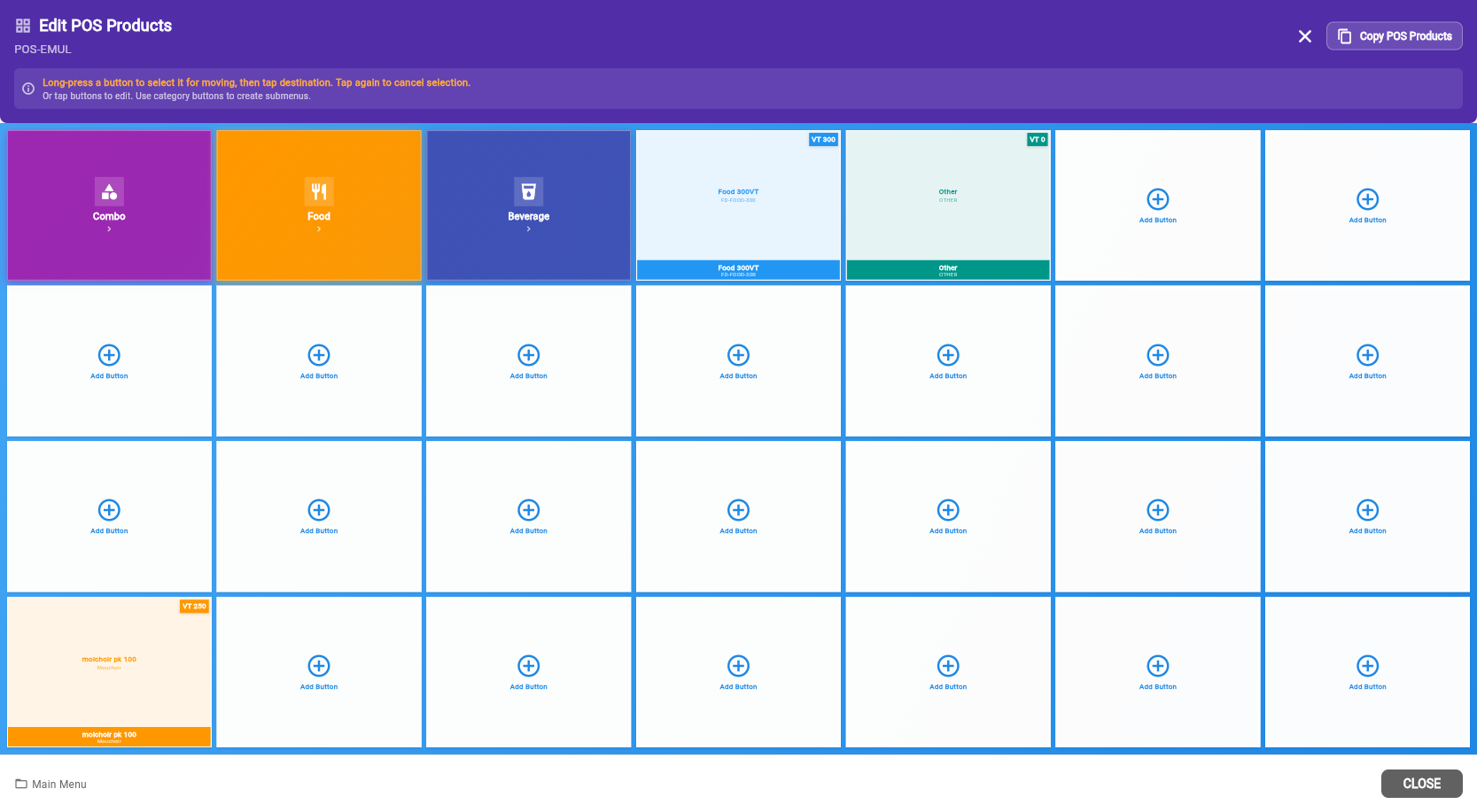Click the Beverage cup icon
The image size is (1477, 812).
[x=529, y=191]
